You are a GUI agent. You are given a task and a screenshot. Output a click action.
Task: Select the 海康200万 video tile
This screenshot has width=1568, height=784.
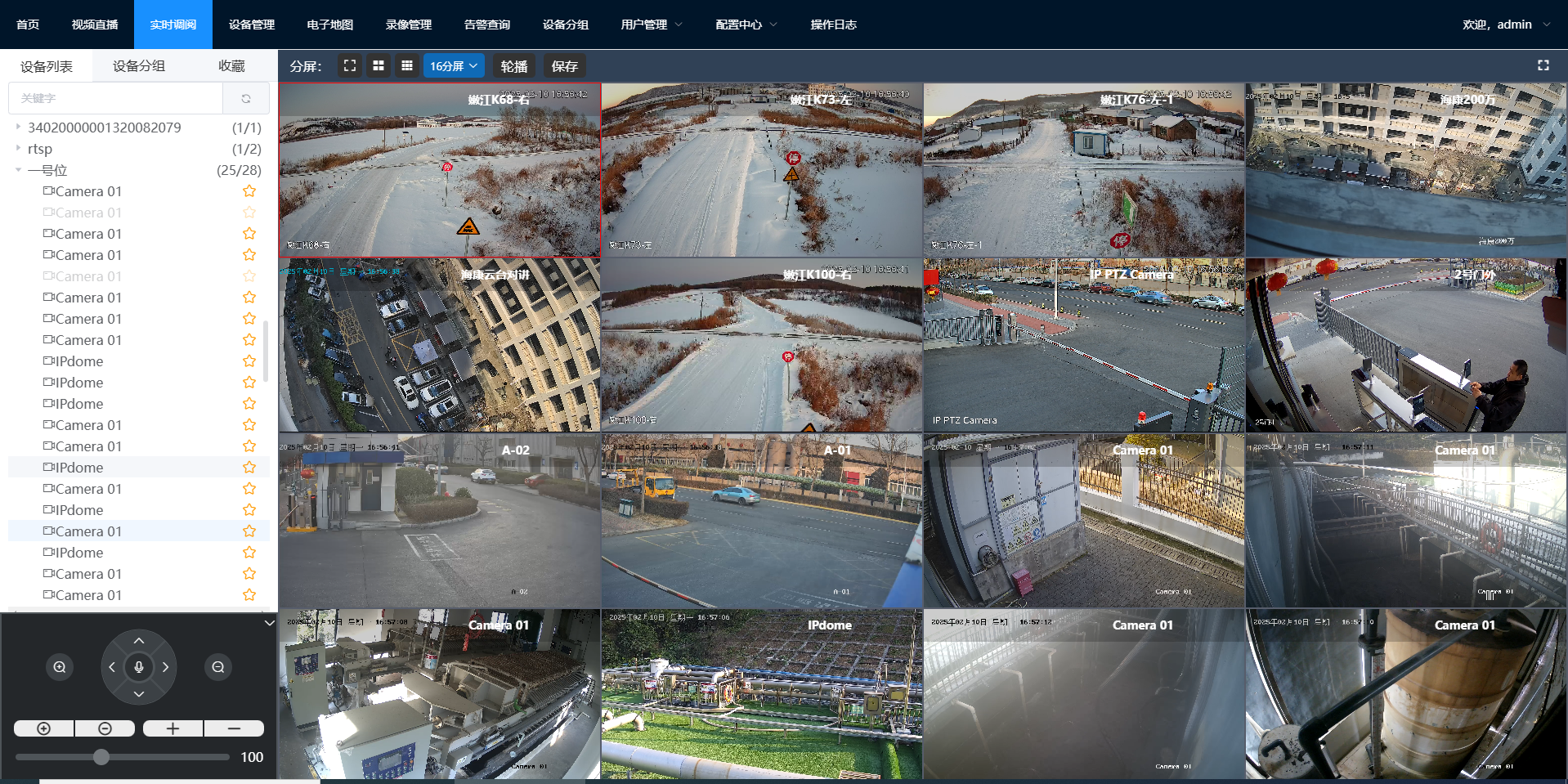1406,170
